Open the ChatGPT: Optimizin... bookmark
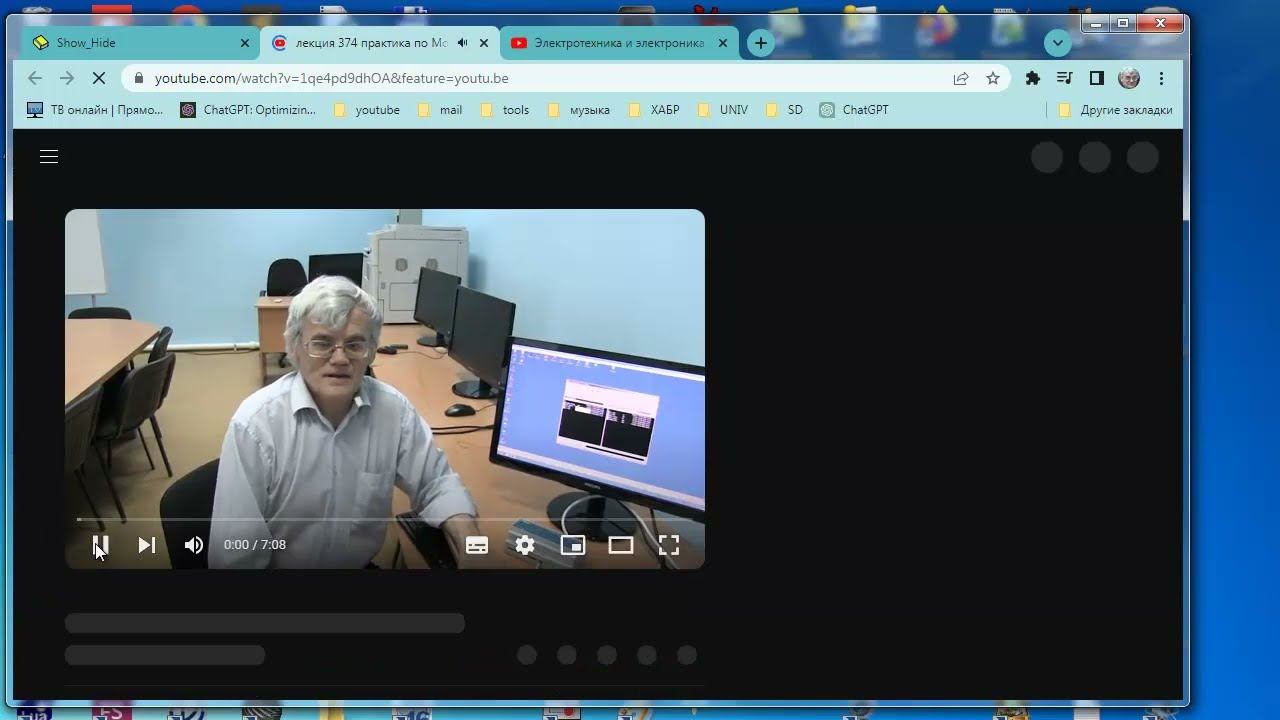The width and height of the screenshot is (1280, 720). pyautogui.click(x=248, y=110)
